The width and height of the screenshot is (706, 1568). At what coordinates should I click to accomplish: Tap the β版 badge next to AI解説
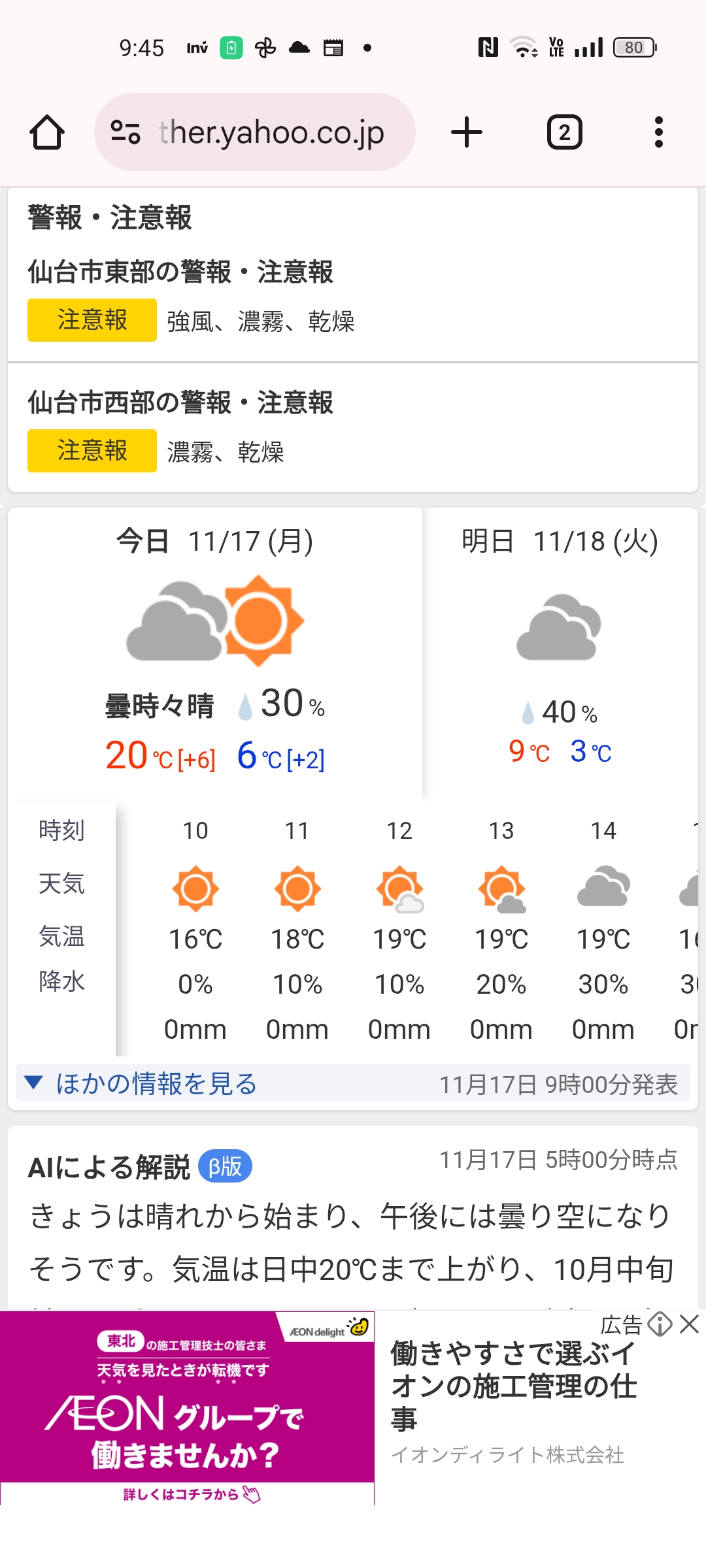pyautogui.click(x=225, y=1166)
